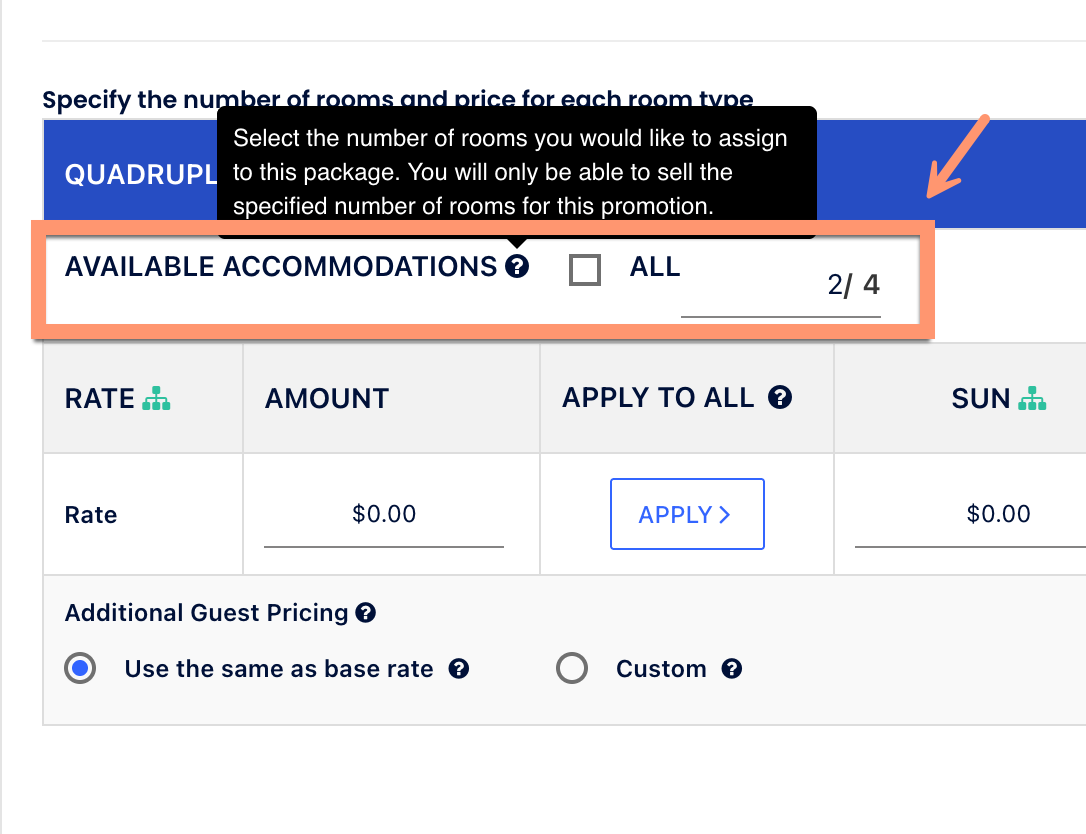Check the ALL accommodations checkbox

tap(585, 270)
